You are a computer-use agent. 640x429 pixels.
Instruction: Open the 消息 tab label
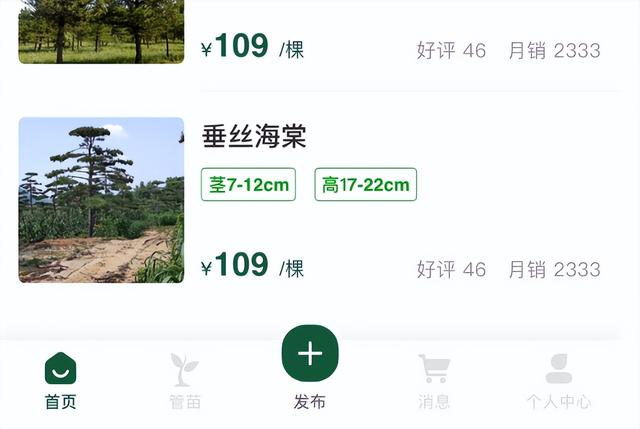(434, 402)
